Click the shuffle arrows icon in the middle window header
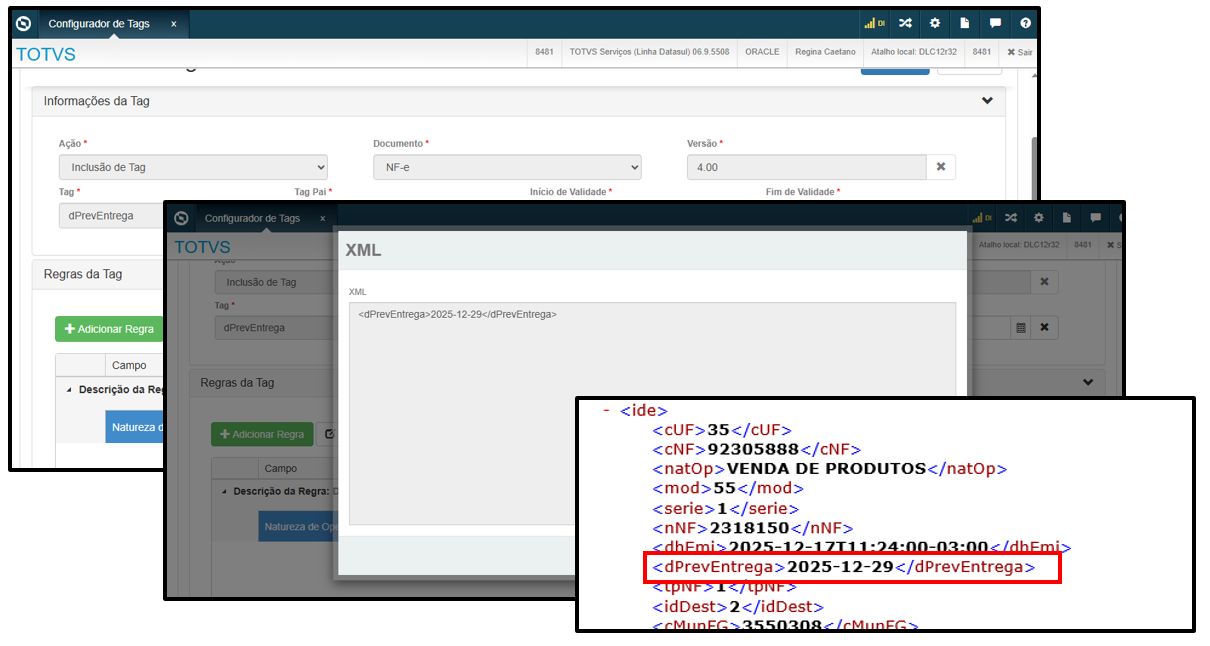 1010,218
